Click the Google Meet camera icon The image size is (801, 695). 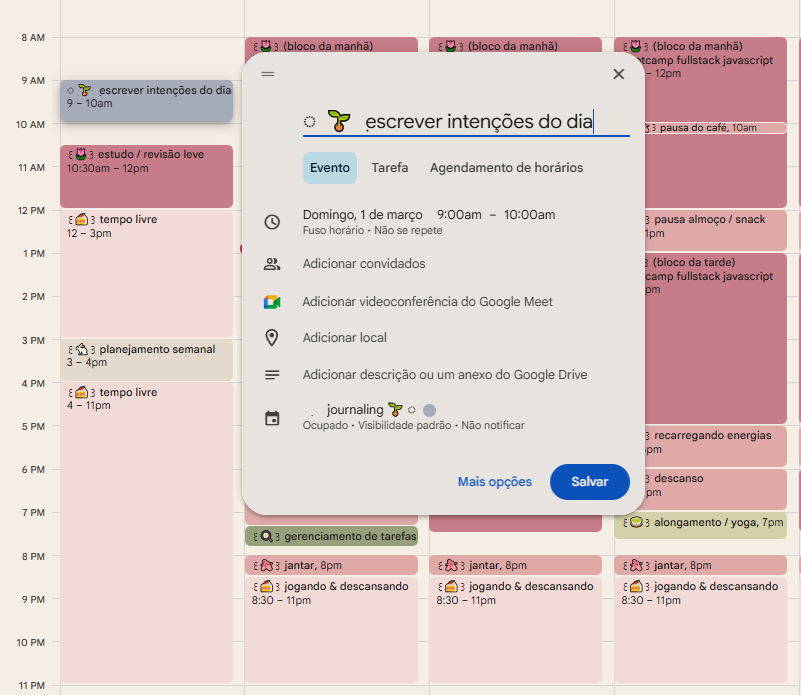tap(272, 302)
